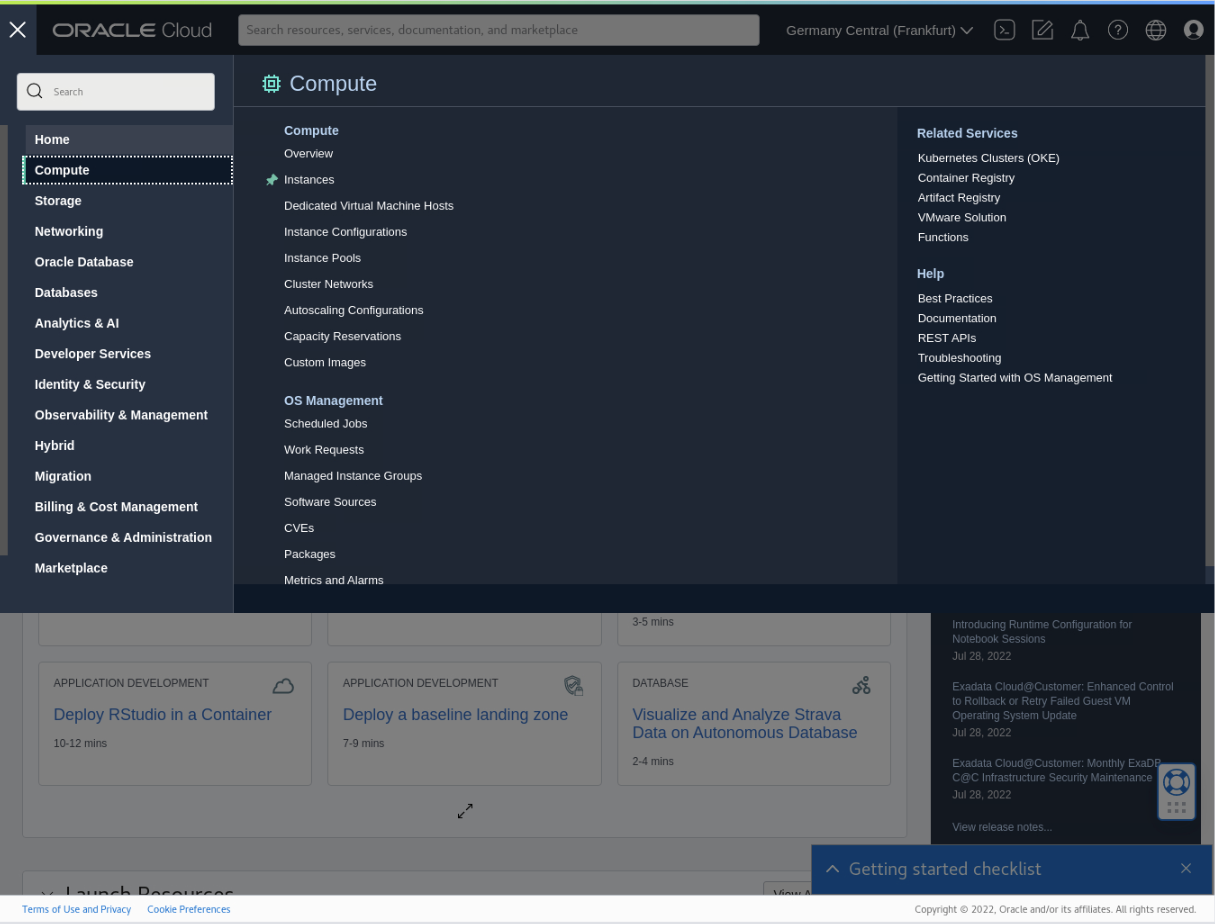The width and height of the screenshot is (1215, 924).
Task: Collapse the Launch Resources section
Action: click(45, 895)
